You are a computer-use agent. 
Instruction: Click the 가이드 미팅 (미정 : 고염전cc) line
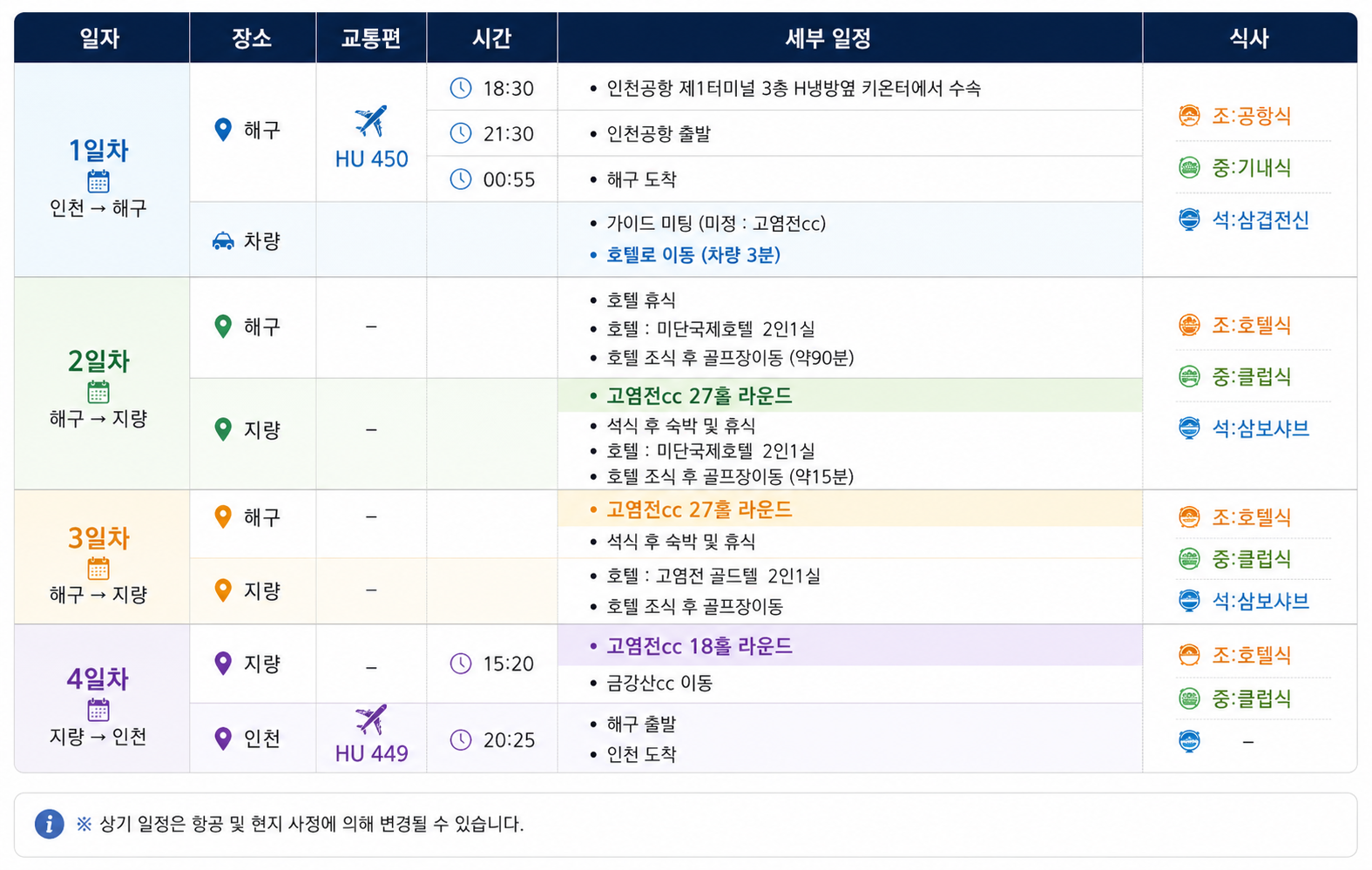click(x=716, y=224)
